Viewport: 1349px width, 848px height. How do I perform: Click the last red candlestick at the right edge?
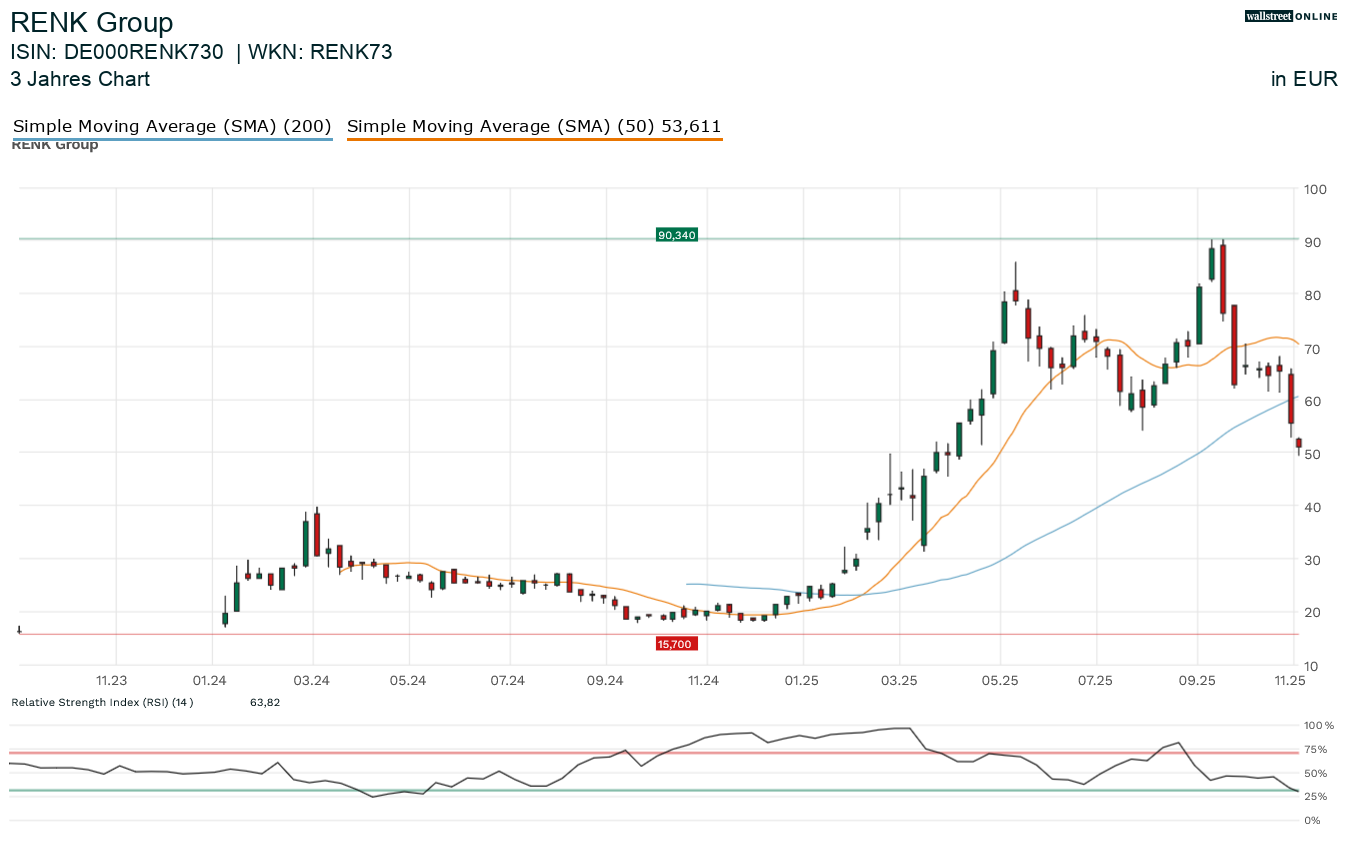1298,443
